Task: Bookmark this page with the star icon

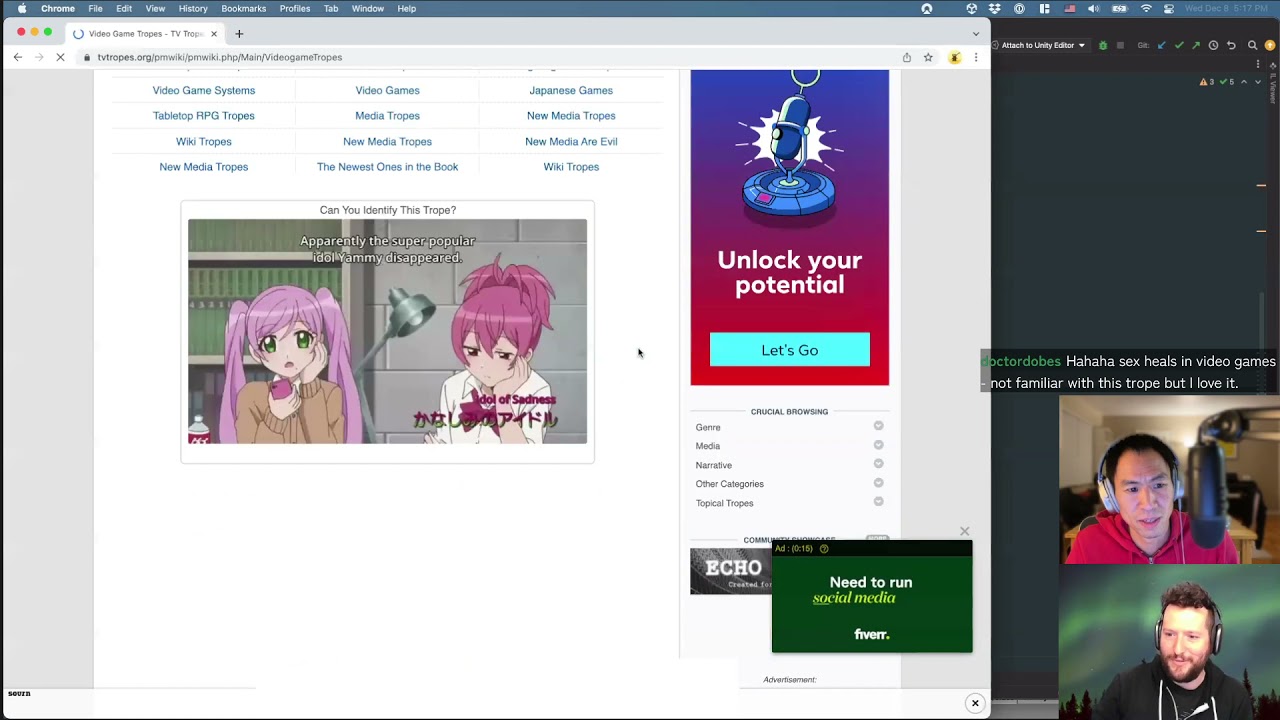Action: pos(928,57)
